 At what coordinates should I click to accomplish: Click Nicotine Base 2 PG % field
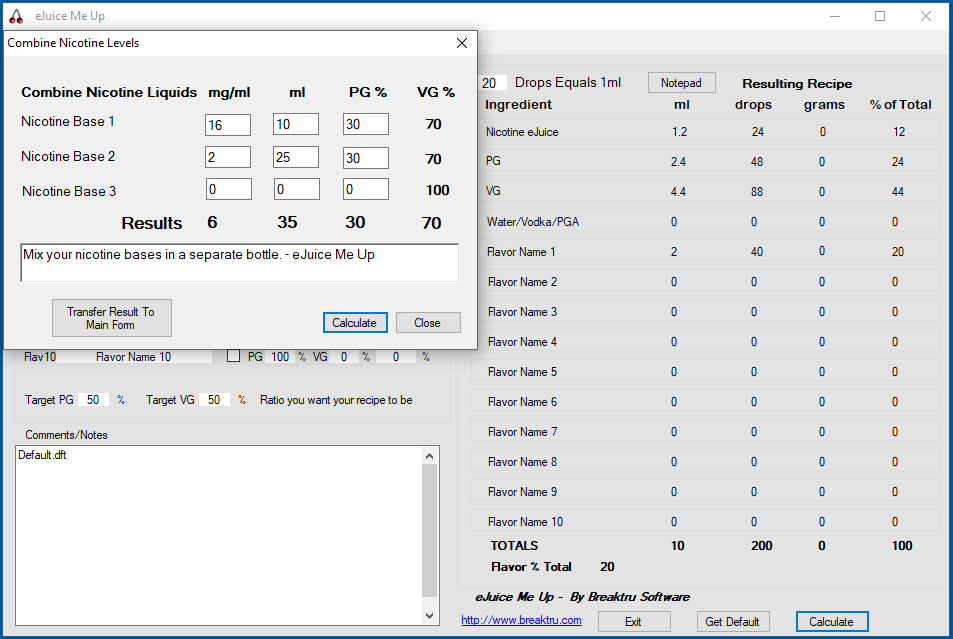tap(366, 158)
